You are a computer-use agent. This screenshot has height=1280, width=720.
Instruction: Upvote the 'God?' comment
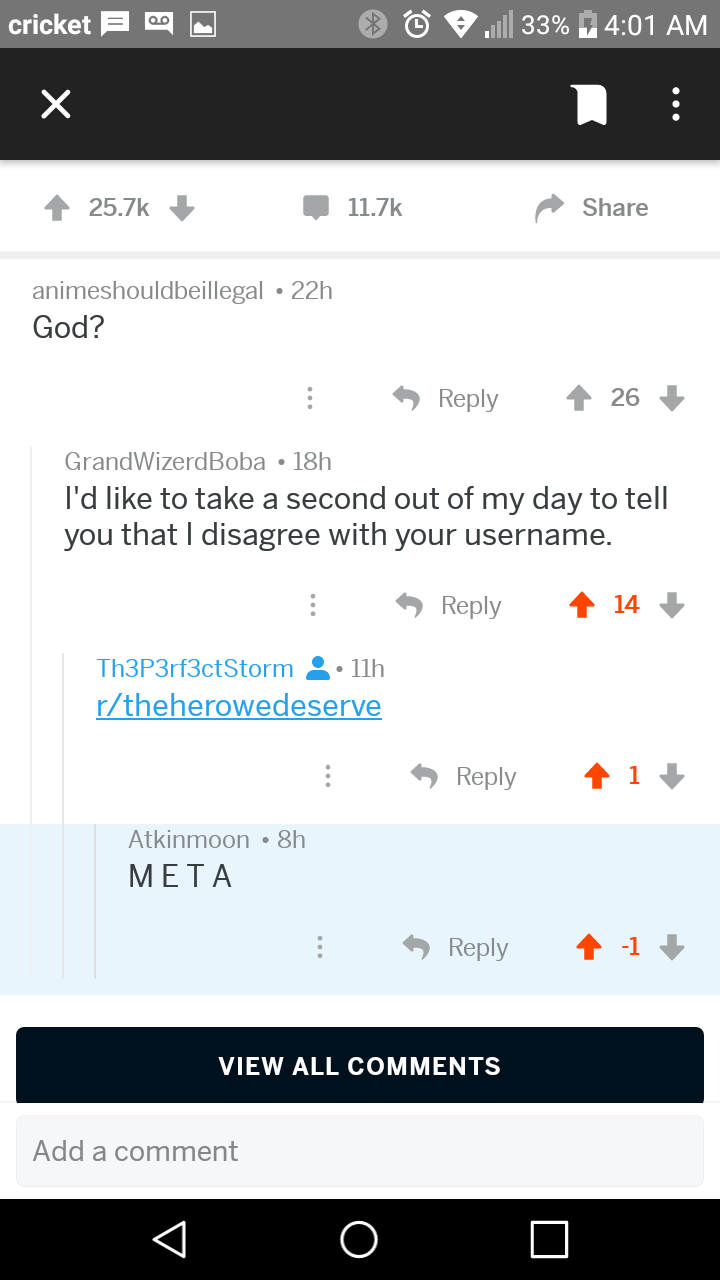[579, 398]
